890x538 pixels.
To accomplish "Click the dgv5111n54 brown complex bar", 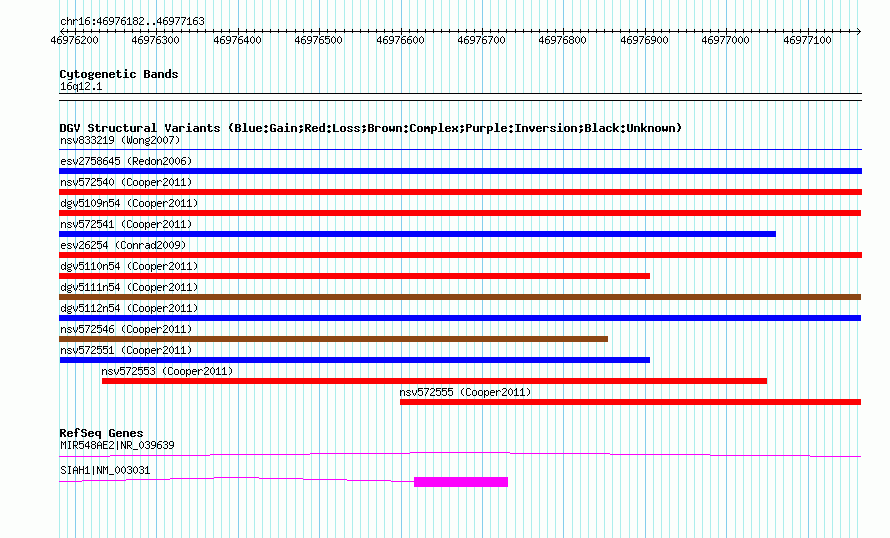I will (460, 297).
